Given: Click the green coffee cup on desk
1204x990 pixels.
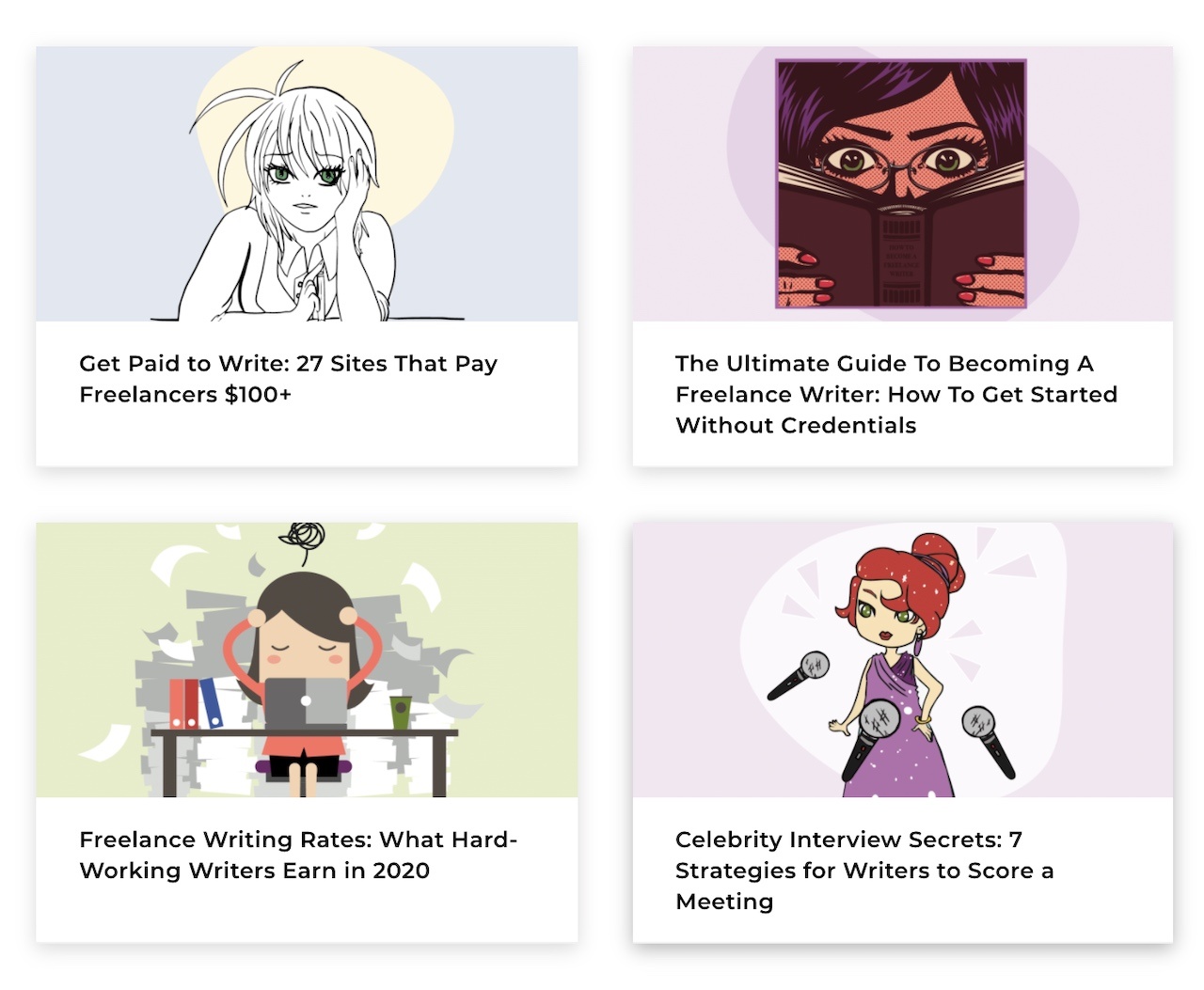Looking at the screenshot, I should click(x=401, y=712).
